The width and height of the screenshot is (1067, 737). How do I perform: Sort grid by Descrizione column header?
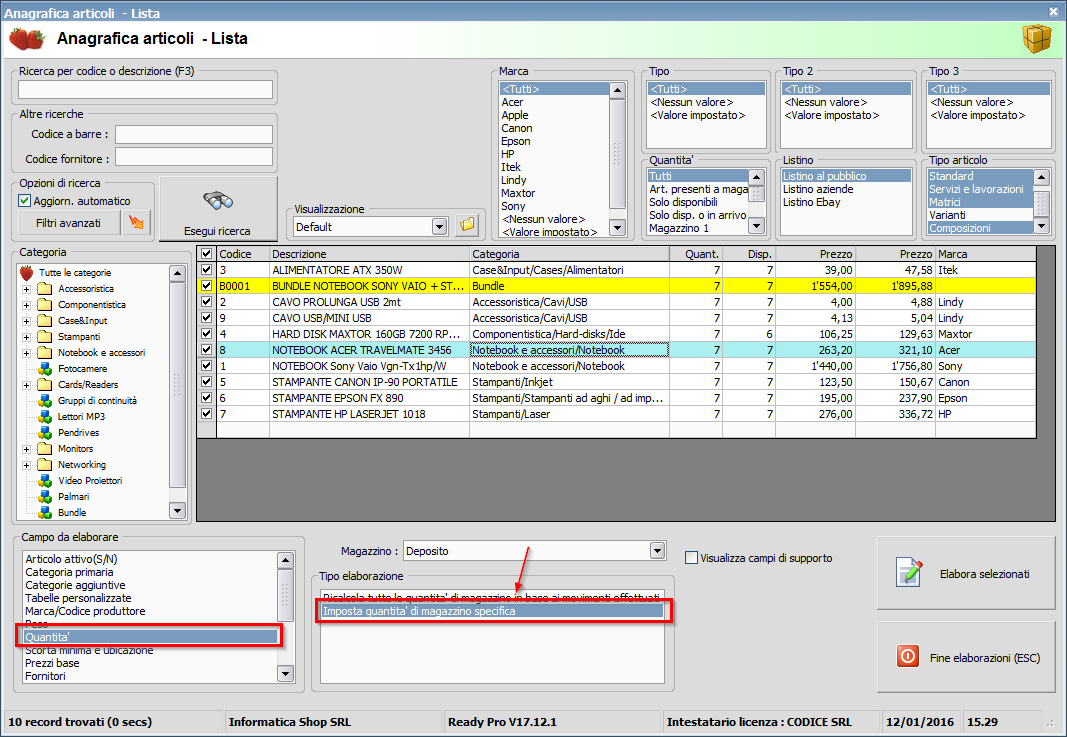pyautogui.click(x=370, y=254)
